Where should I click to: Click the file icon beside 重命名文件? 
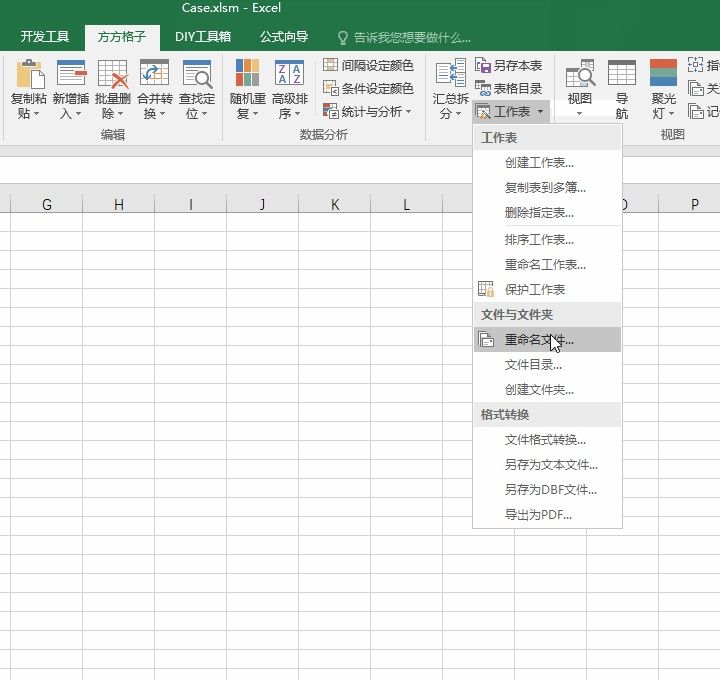coord(486,339)
